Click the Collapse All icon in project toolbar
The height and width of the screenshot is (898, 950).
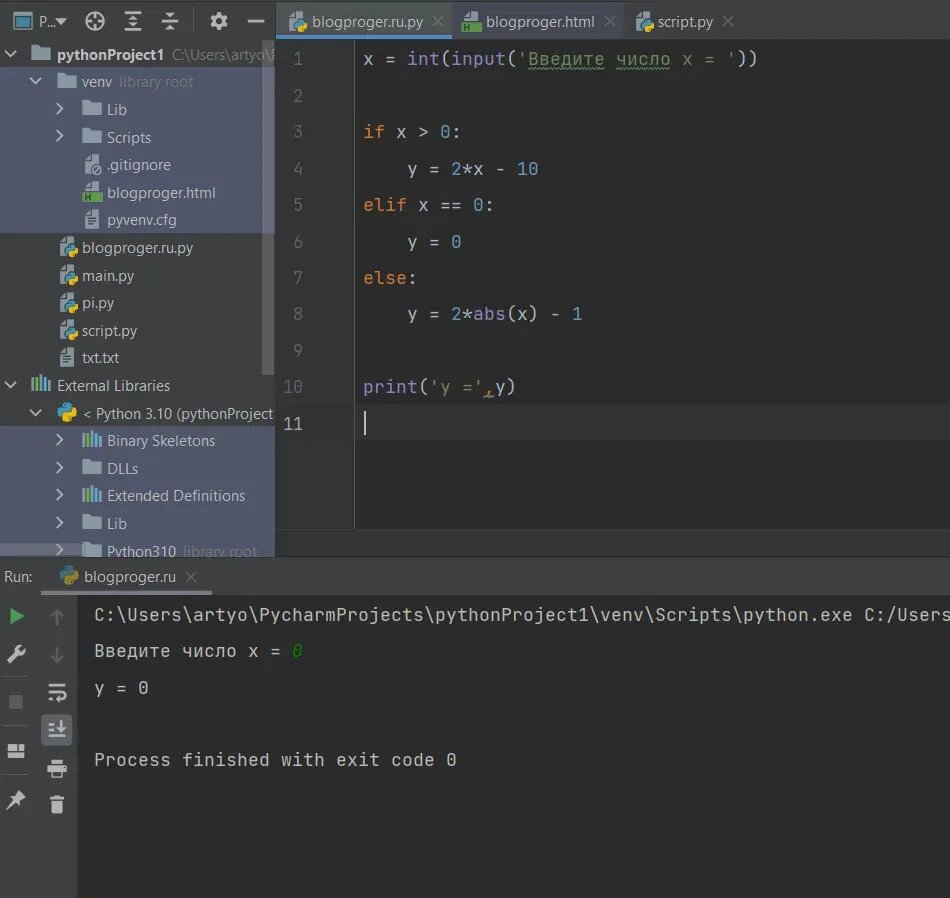170,22
